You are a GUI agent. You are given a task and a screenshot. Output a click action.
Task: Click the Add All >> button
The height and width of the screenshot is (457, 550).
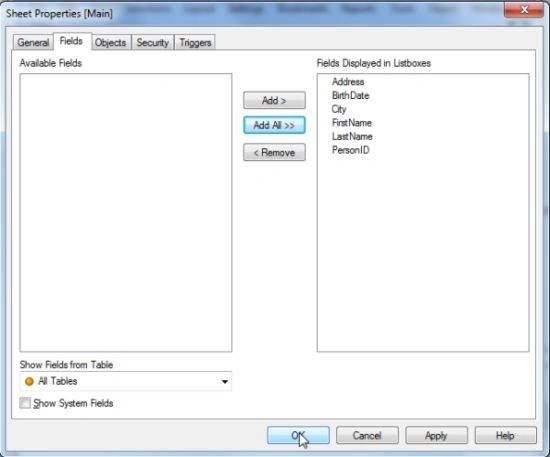click(x=274, y=125)
